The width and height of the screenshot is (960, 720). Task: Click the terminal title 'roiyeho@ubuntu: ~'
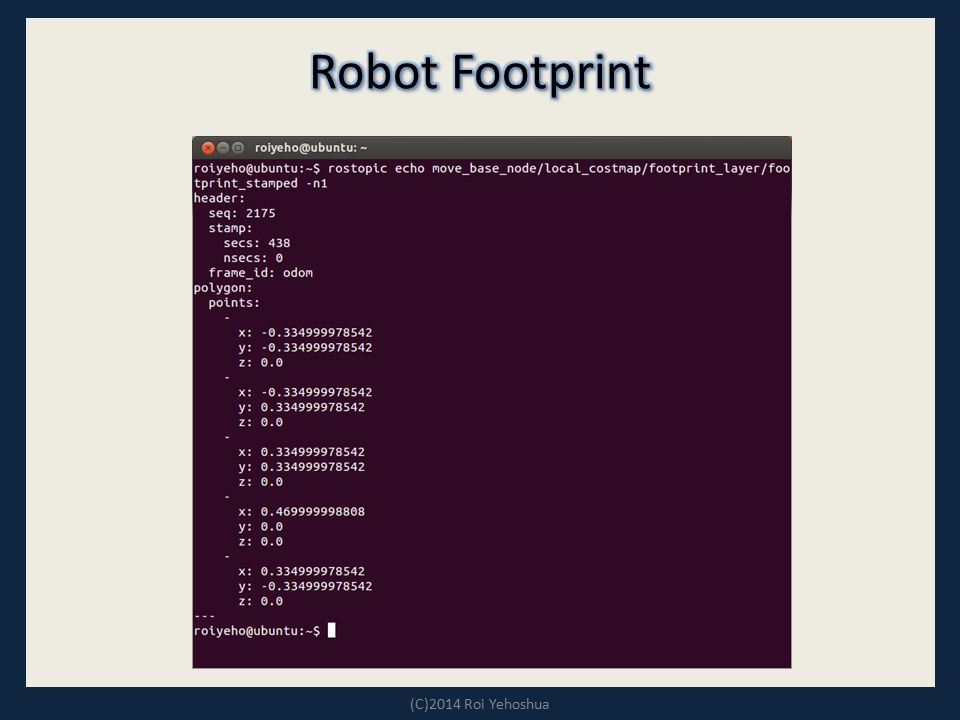tap(311, 148)
